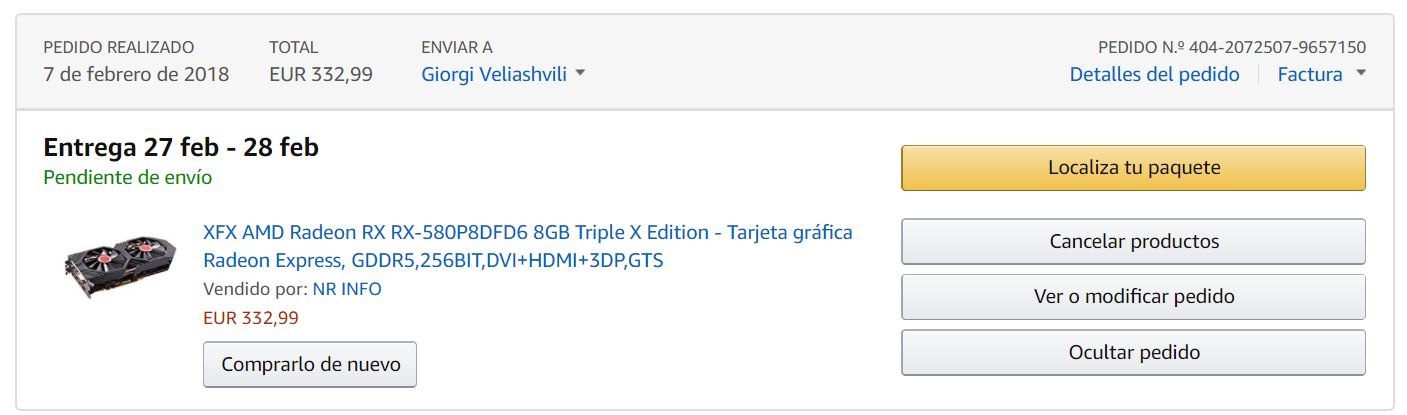Screen dimensions: 1407x415
Task: Click the red EUR 332,99 item price
Action: click(x=250, y=318)
